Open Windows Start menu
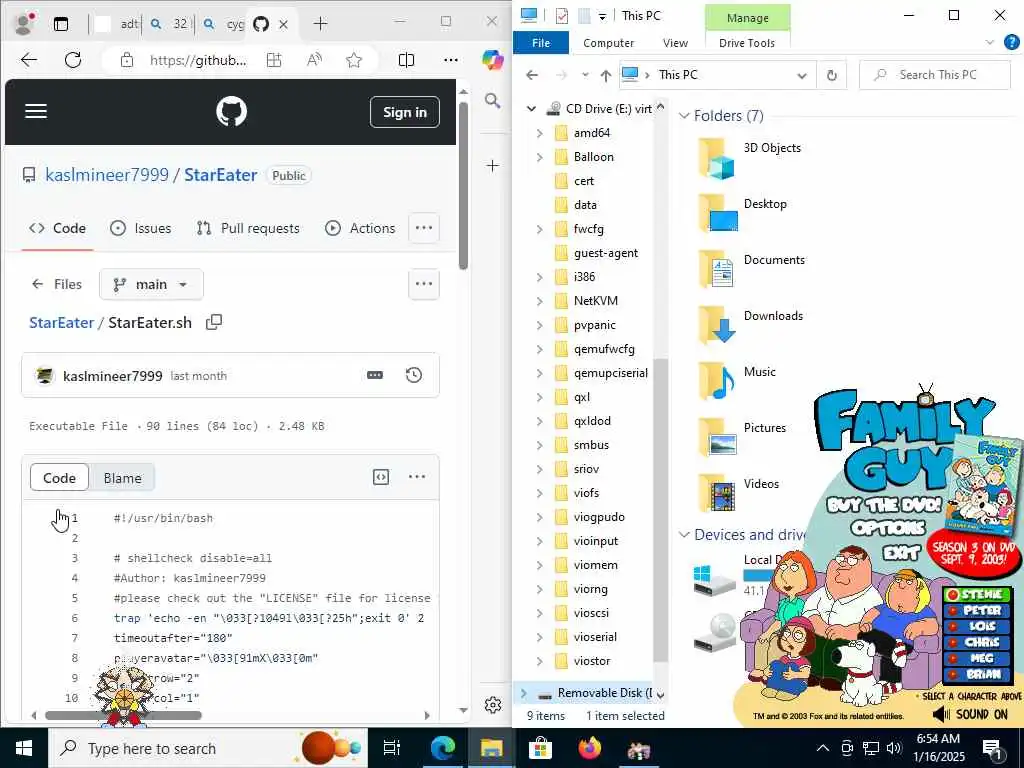Viewport: 1024px width, 768px height. (24, 748)
